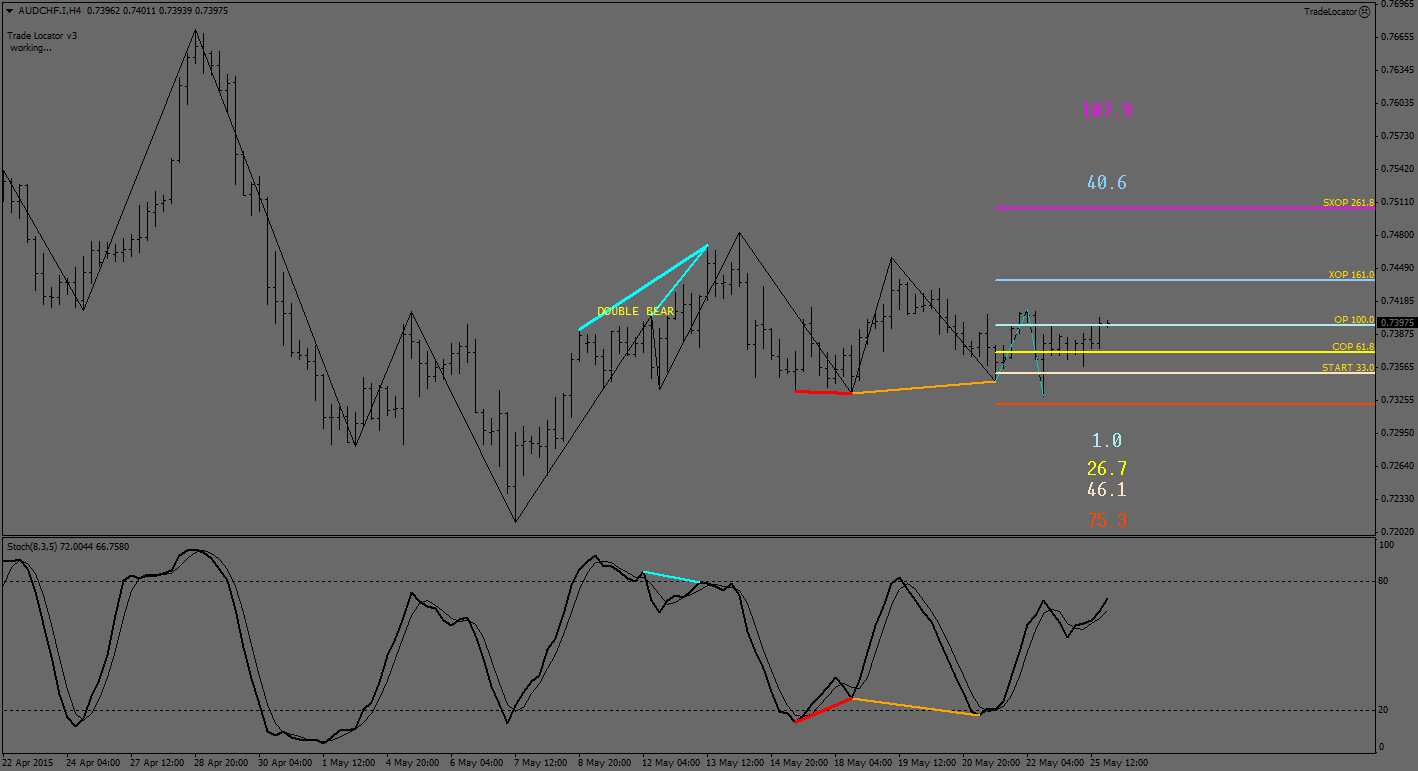Click the SXOP 261.8 level label
The width and height of the screenshot is (1418, 771).
pyautogui.click(x=1347, y=202)
